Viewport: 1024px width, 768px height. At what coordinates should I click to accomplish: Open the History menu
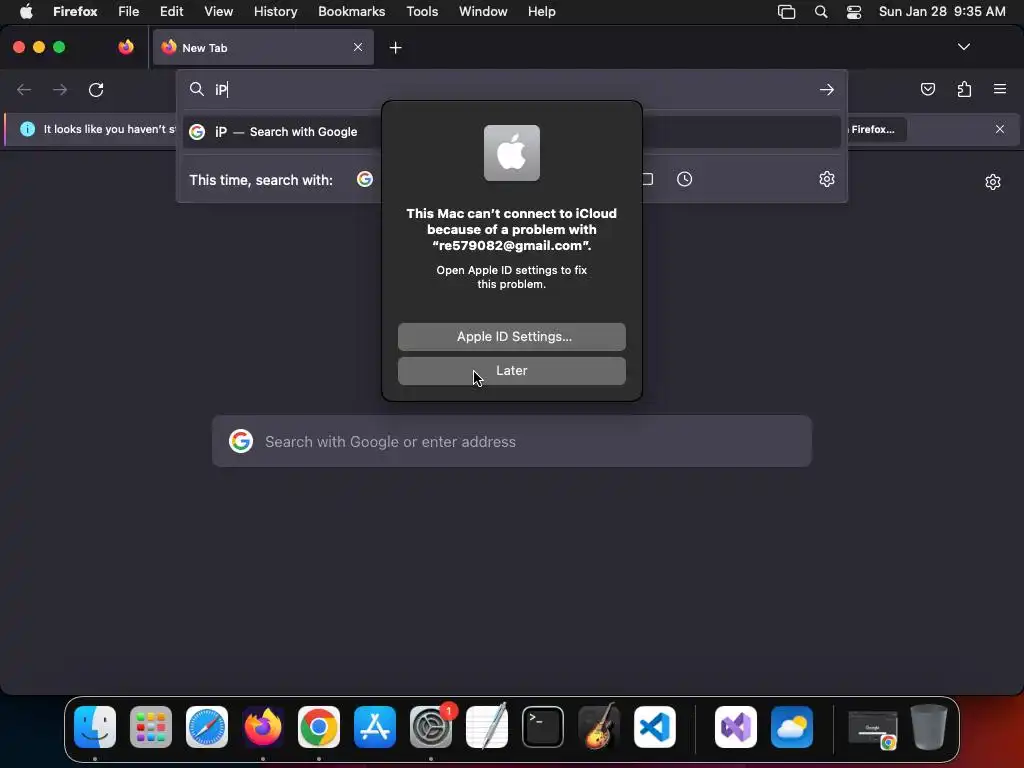[275, 12]
